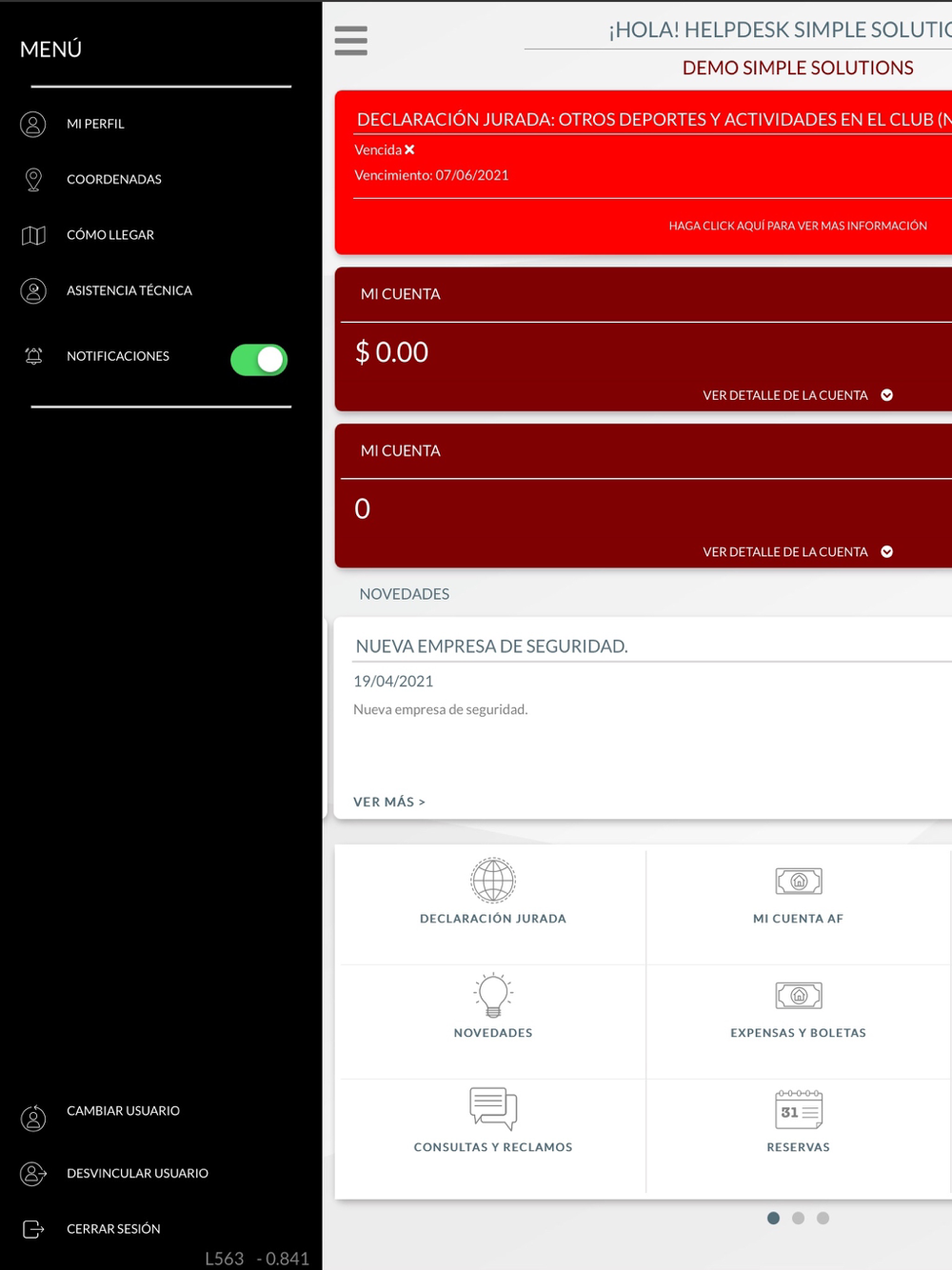Click the Asistencia Técnica icon
The image size is (952, 1270).
[33, 290]
